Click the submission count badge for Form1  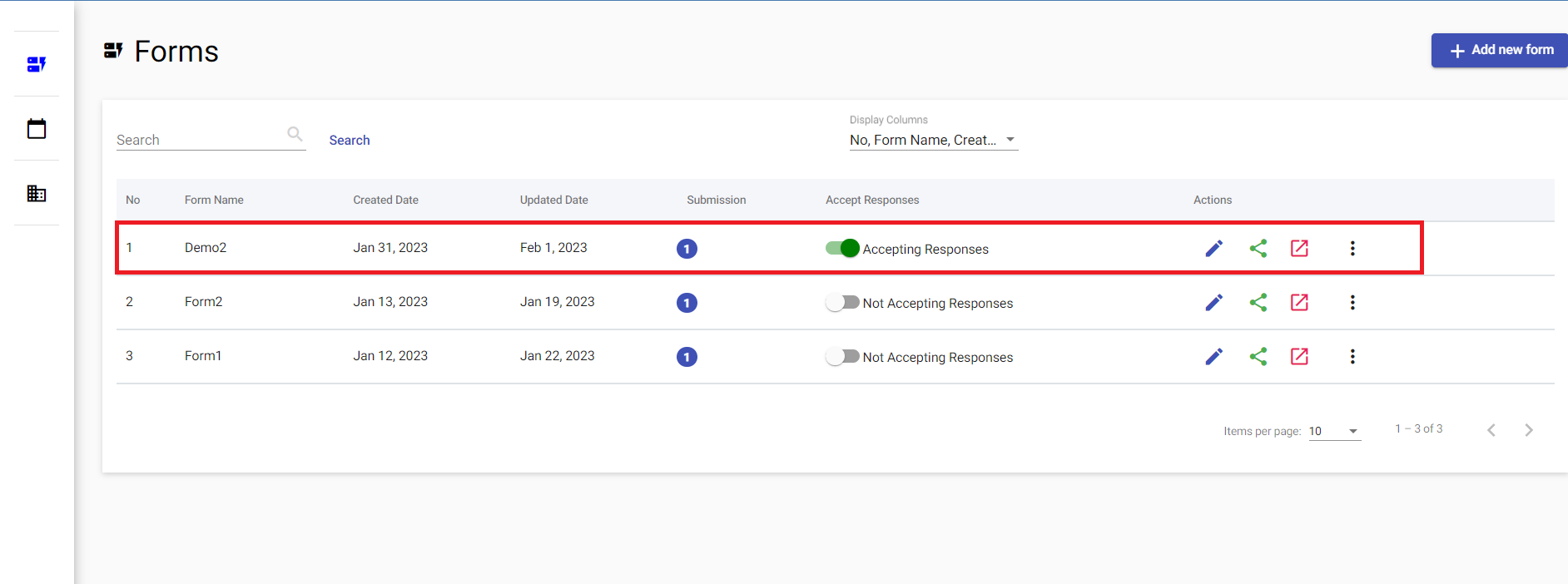(687, 357)
